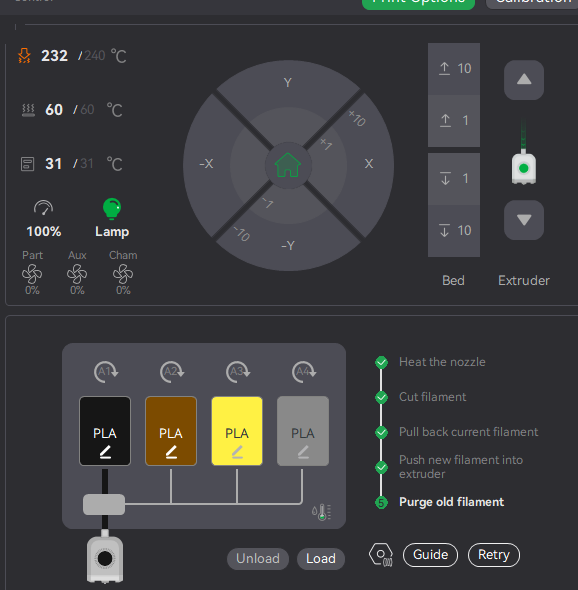Click chamber target temperature 31
The image size is (578, 590).
(86, 164)
